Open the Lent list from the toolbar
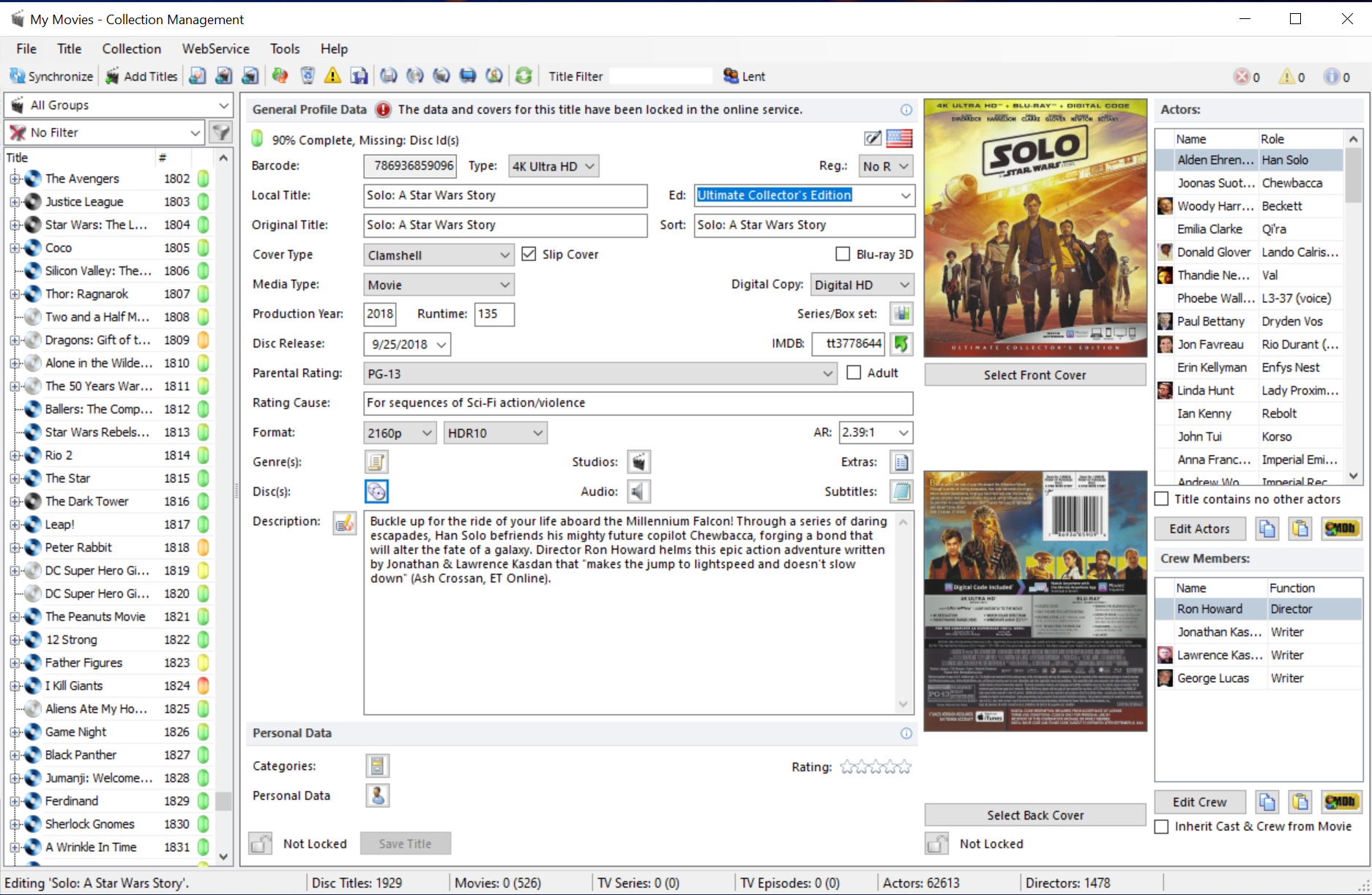 [744, 76]
